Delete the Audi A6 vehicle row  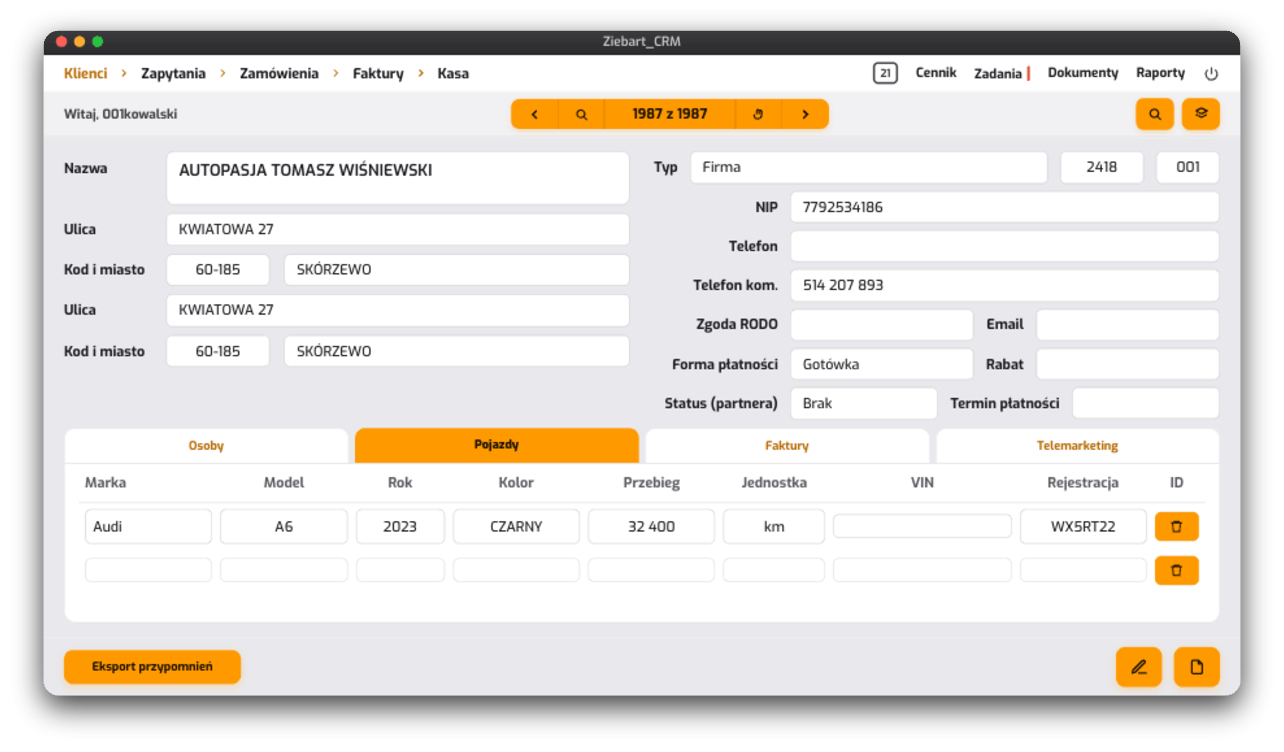point(1177,526)
